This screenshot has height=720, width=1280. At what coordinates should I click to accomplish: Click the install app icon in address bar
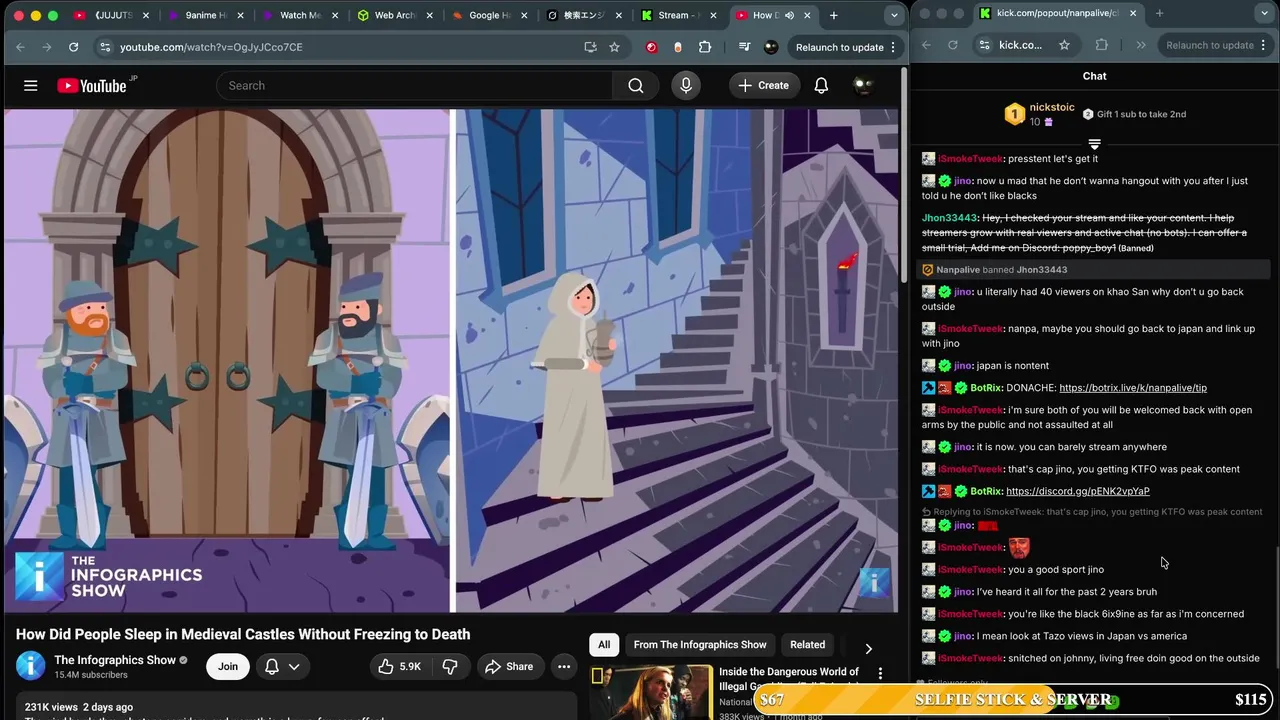pos(590,47)
